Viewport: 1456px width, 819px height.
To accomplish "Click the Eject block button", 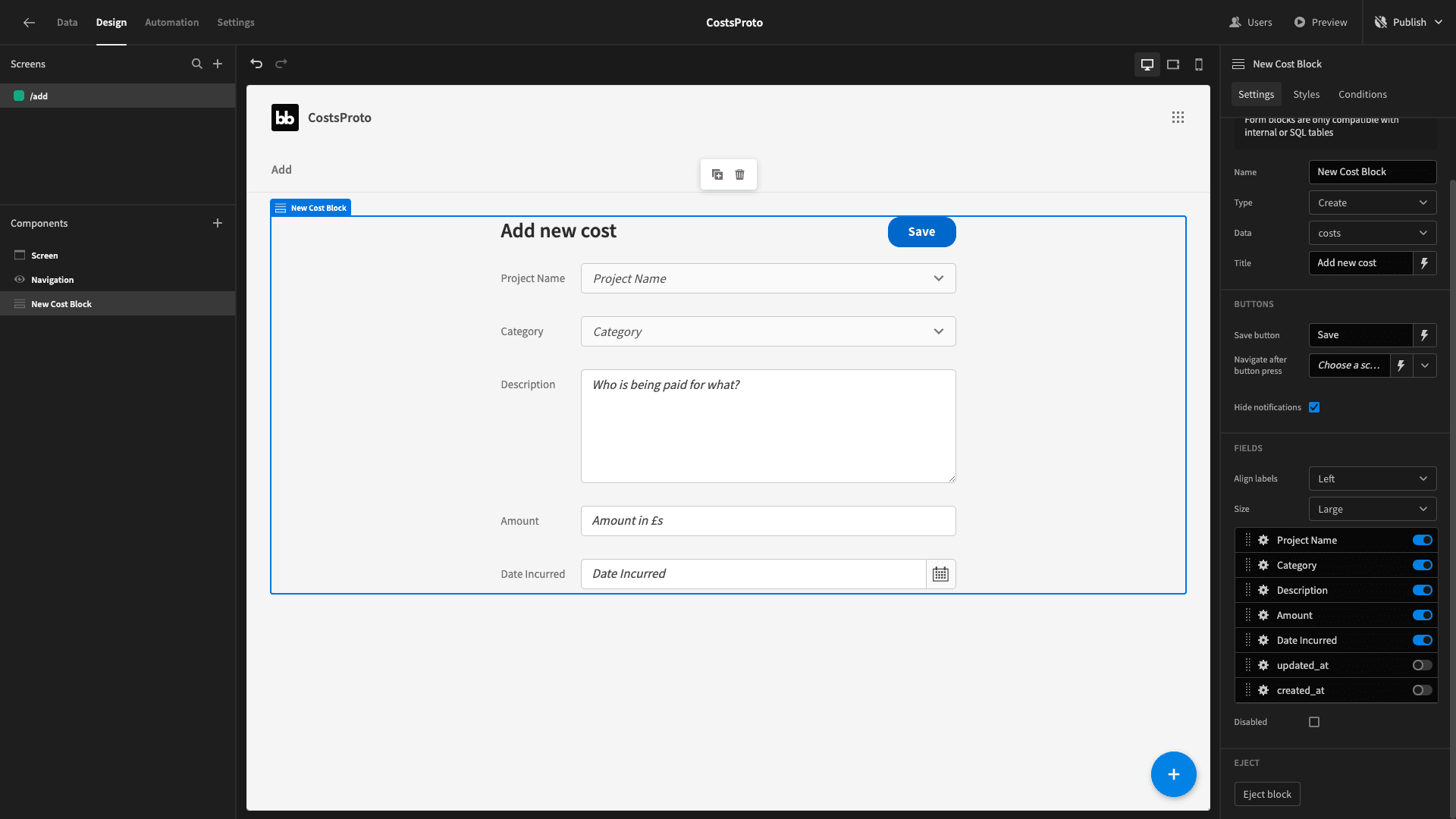I will [1267, 794].
